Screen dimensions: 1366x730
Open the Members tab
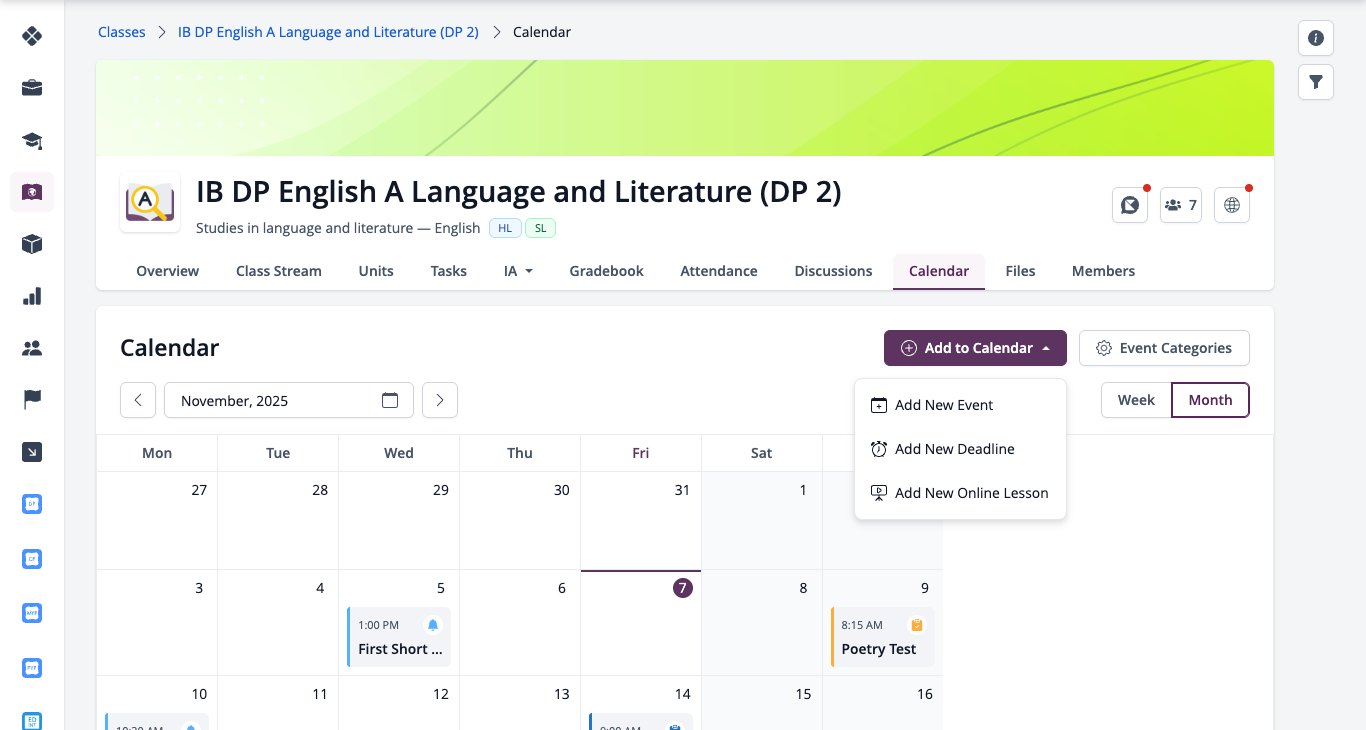point(1103,271)
